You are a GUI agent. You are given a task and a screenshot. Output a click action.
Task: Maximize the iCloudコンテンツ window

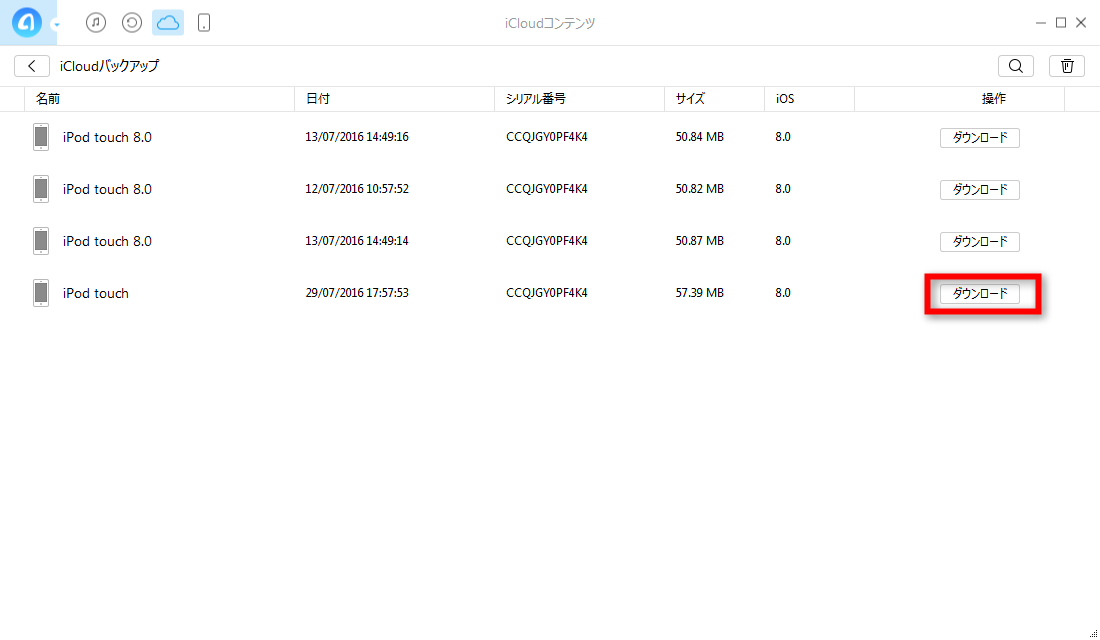point(1061,23)
